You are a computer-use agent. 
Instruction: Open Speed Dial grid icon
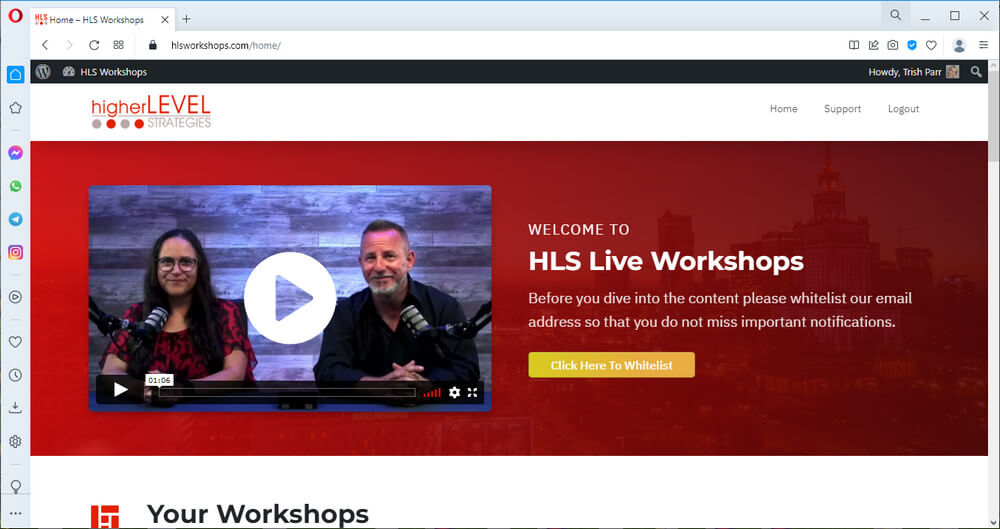click(x=119, y=45)
